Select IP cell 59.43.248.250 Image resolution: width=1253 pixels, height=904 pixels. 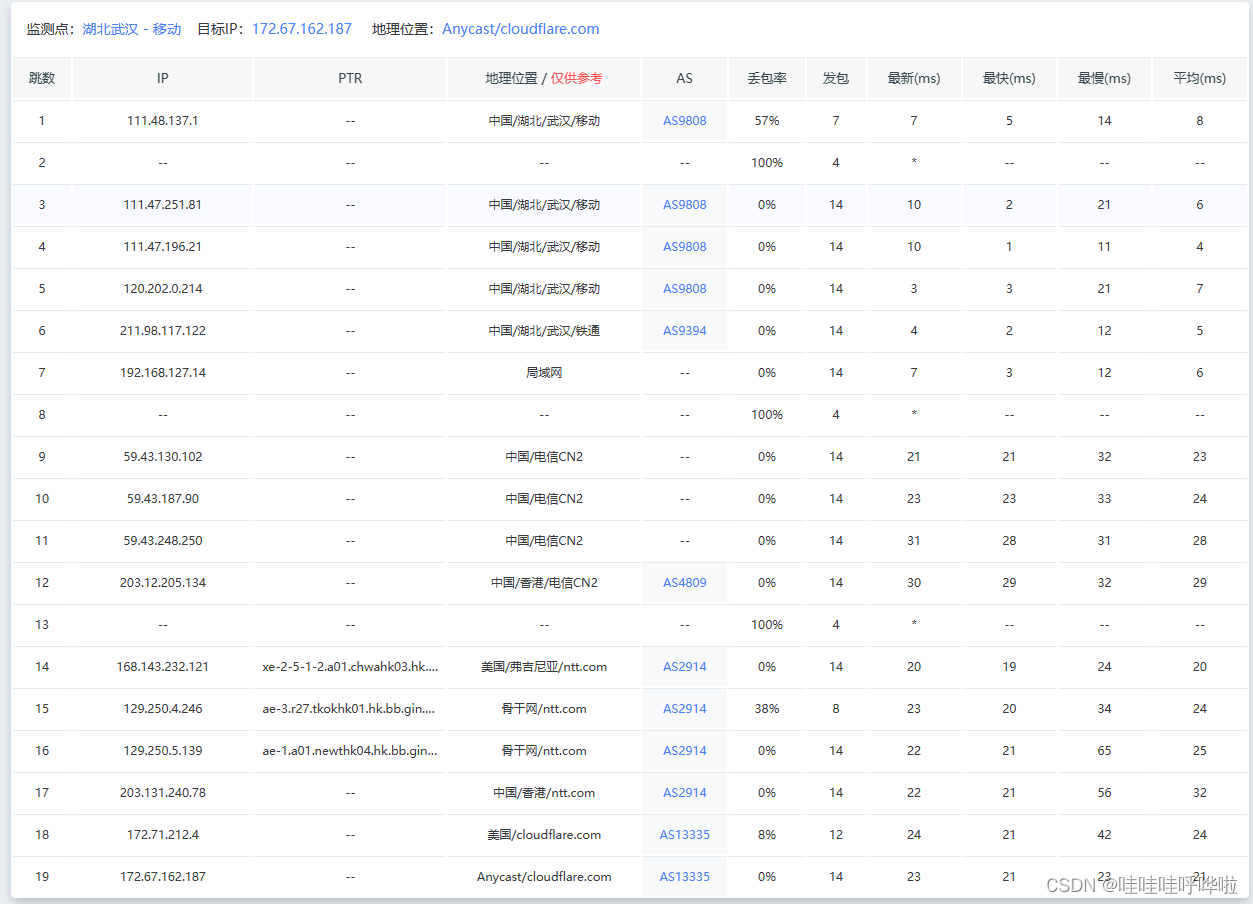(163, 541)
